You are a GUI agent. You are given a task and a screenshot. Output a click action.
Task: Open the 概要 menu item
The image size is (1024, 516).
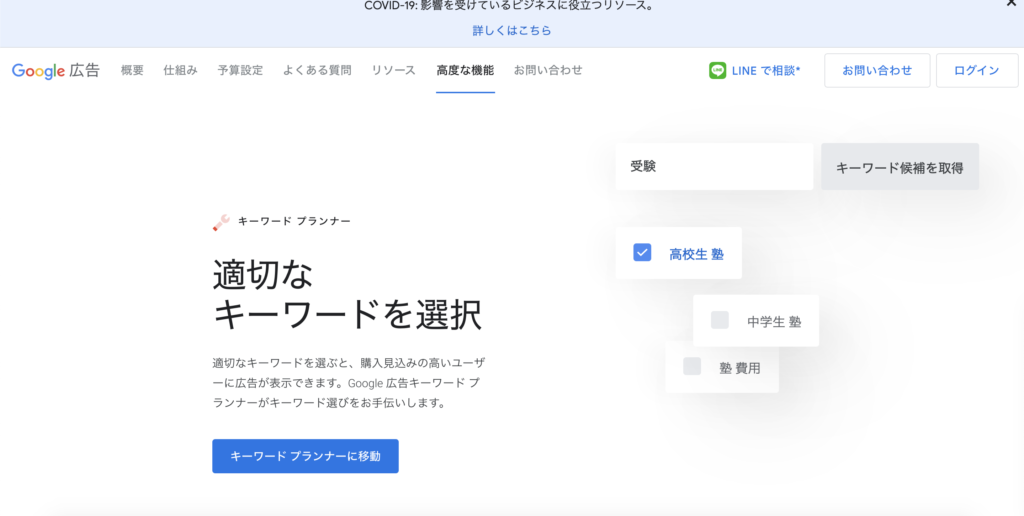click(132, 70)
